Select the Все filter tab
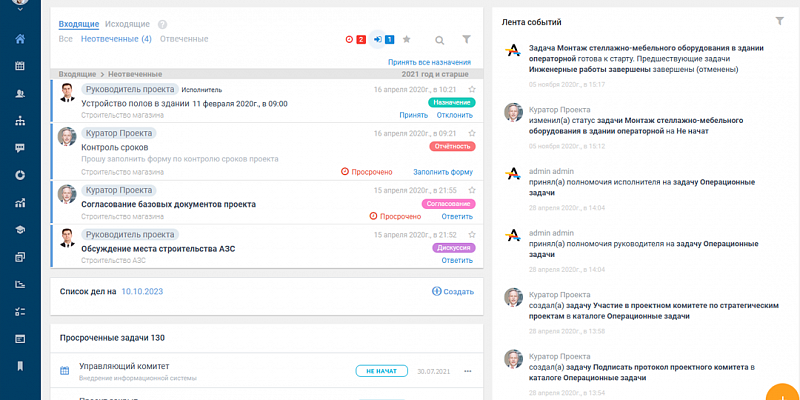 click(x=65, y=39)
